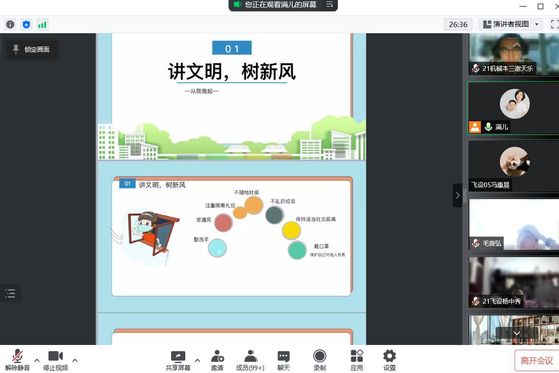Image resolution: width=559 pixels, height=373 pixels.
Task: Open the settings (设置) gear
Action: click(x=389, y=360)
